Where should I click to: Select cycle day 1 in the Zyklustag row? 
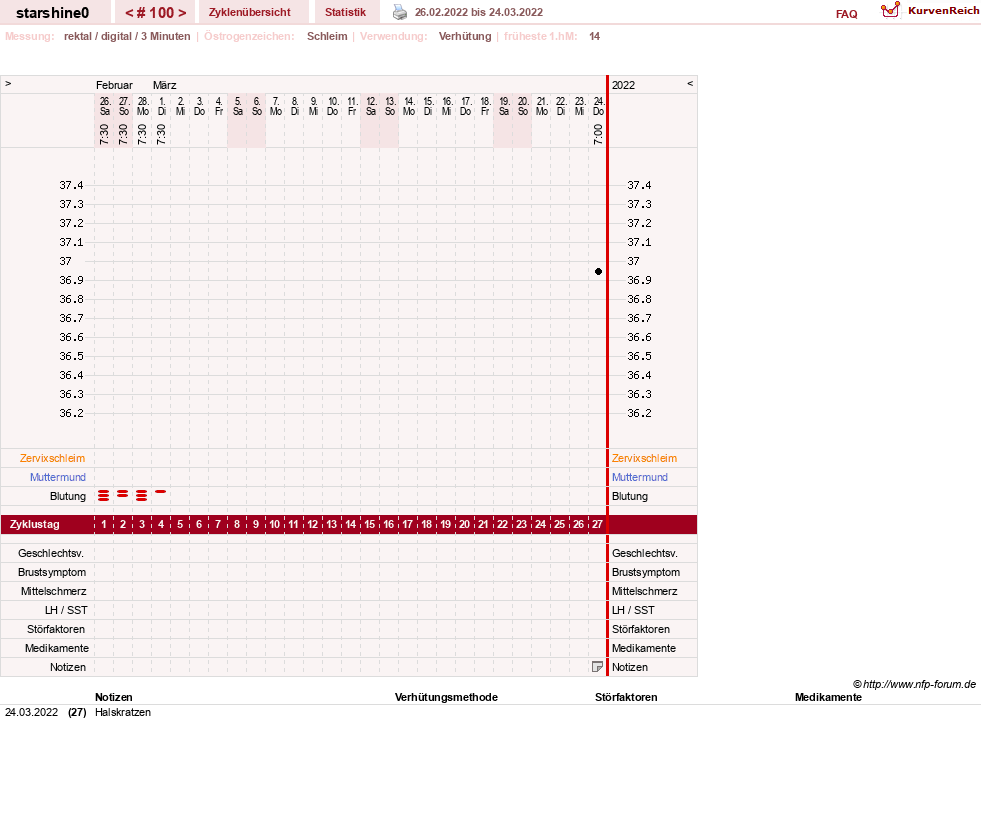coord(104,524)
